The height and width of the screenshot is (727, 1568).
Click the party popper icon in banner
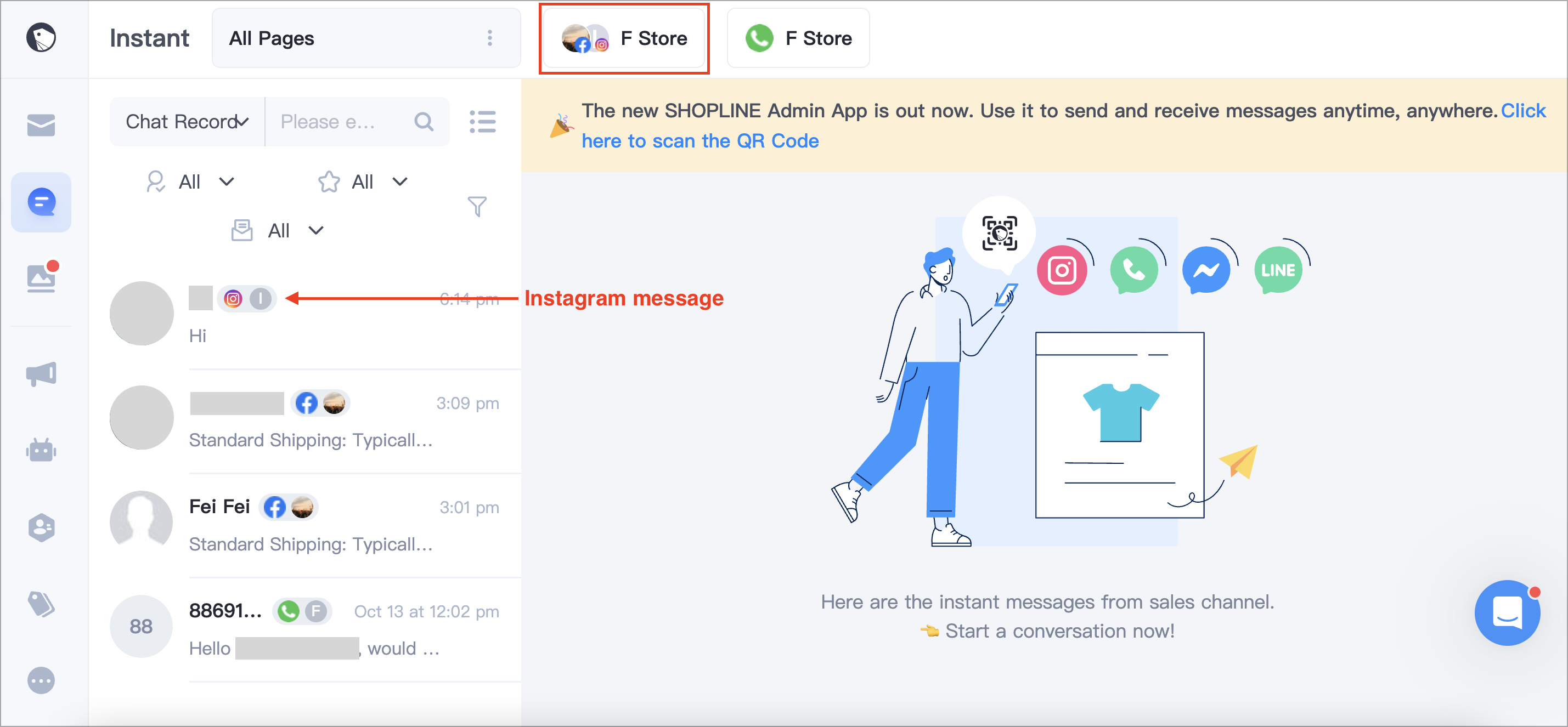(561, 126)
